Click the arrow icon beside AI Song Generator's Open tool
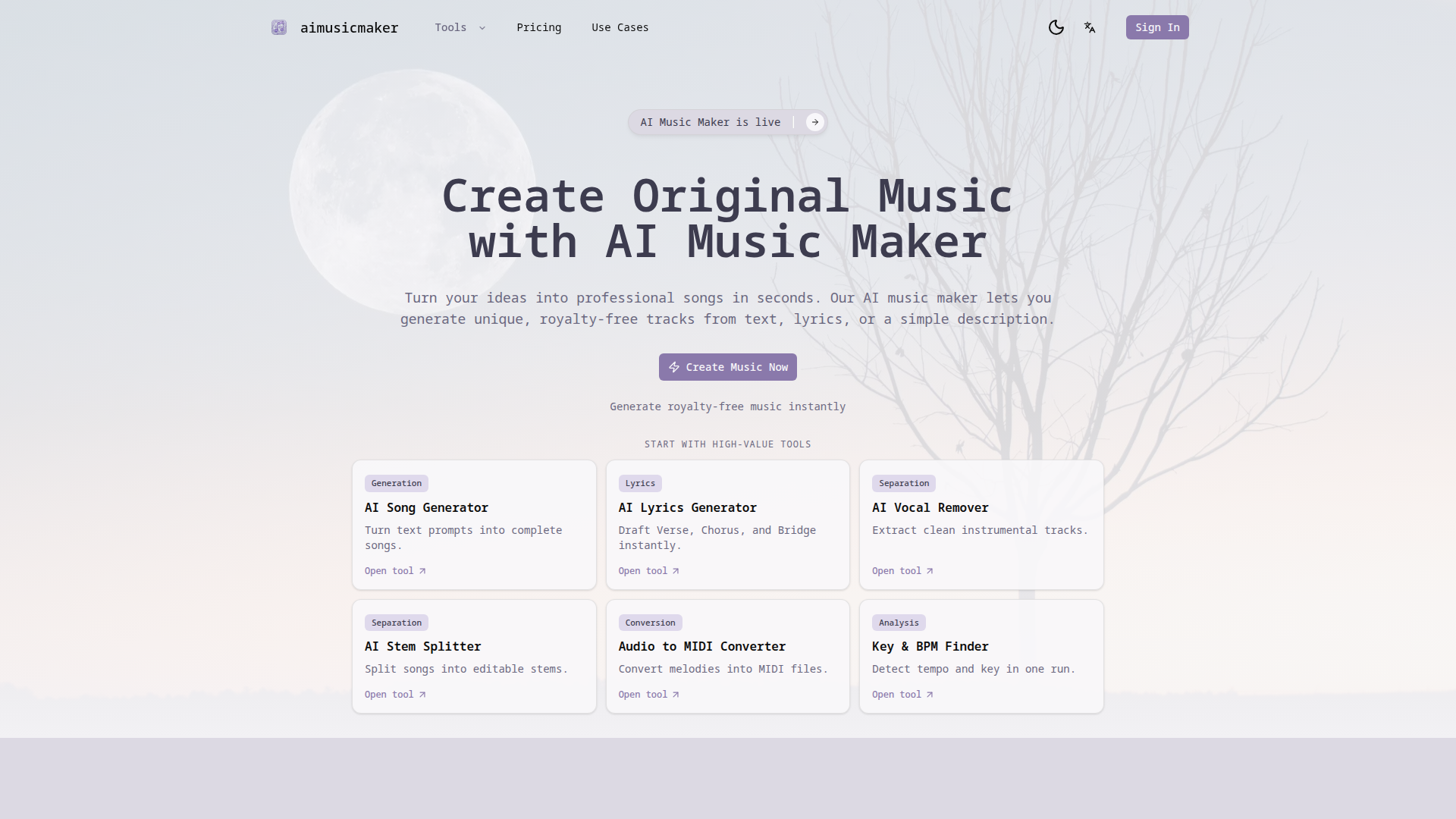 tap(422, 571)
